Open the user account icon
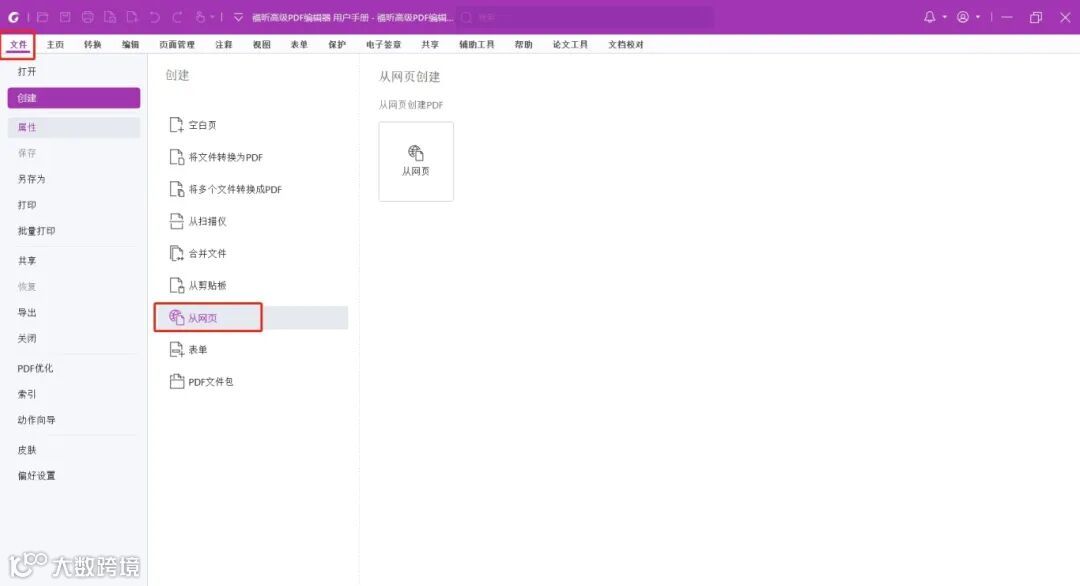 (963, 17)
